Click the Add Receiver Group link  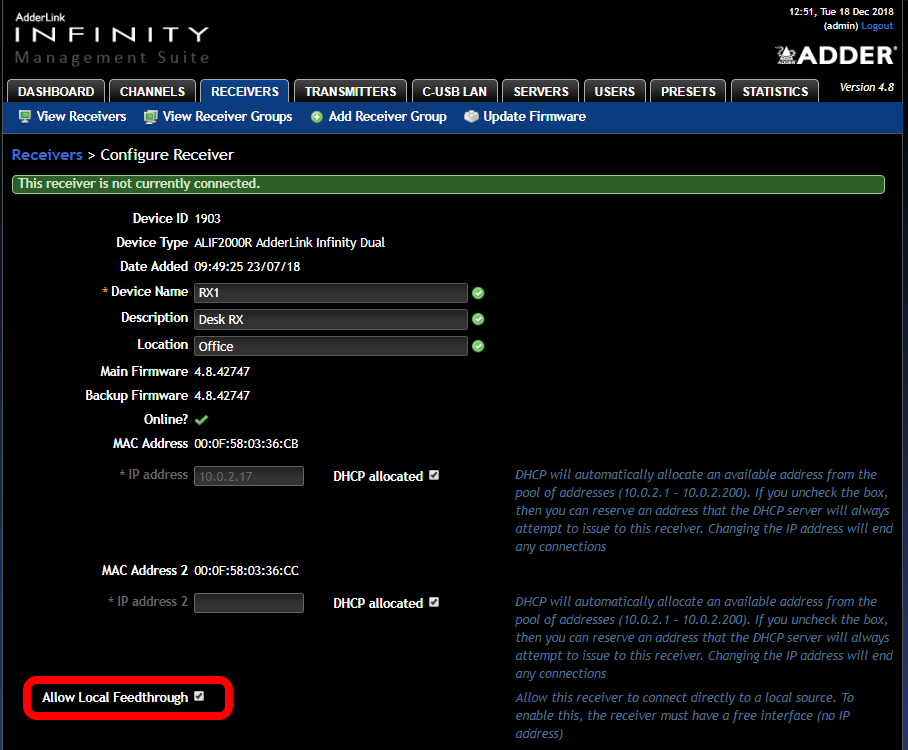[x=387, y=116]
